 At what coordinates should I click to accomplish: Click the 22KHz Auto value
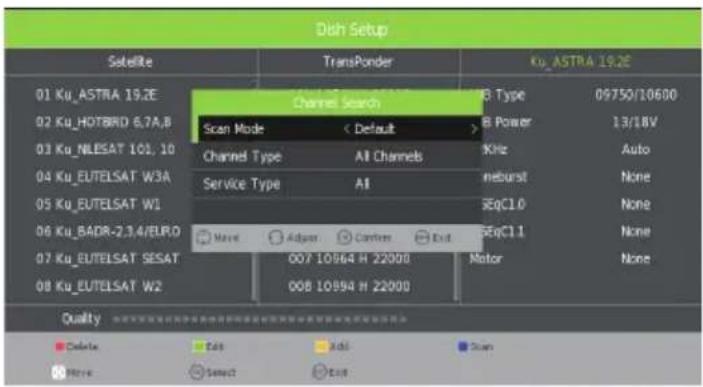coord(636,149)
